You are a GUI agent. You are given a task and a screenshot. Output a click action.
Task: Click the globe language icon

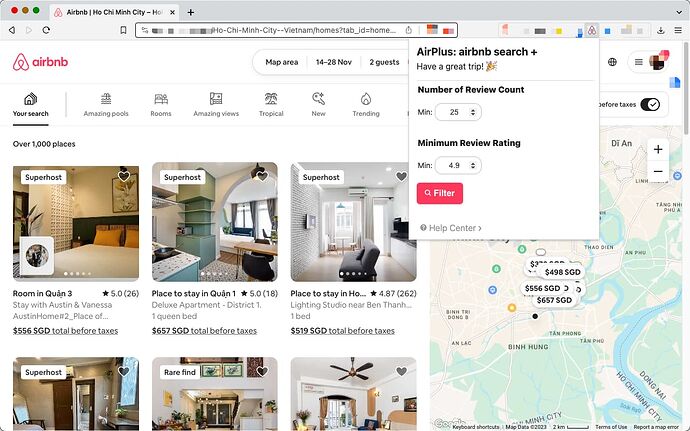612,62
